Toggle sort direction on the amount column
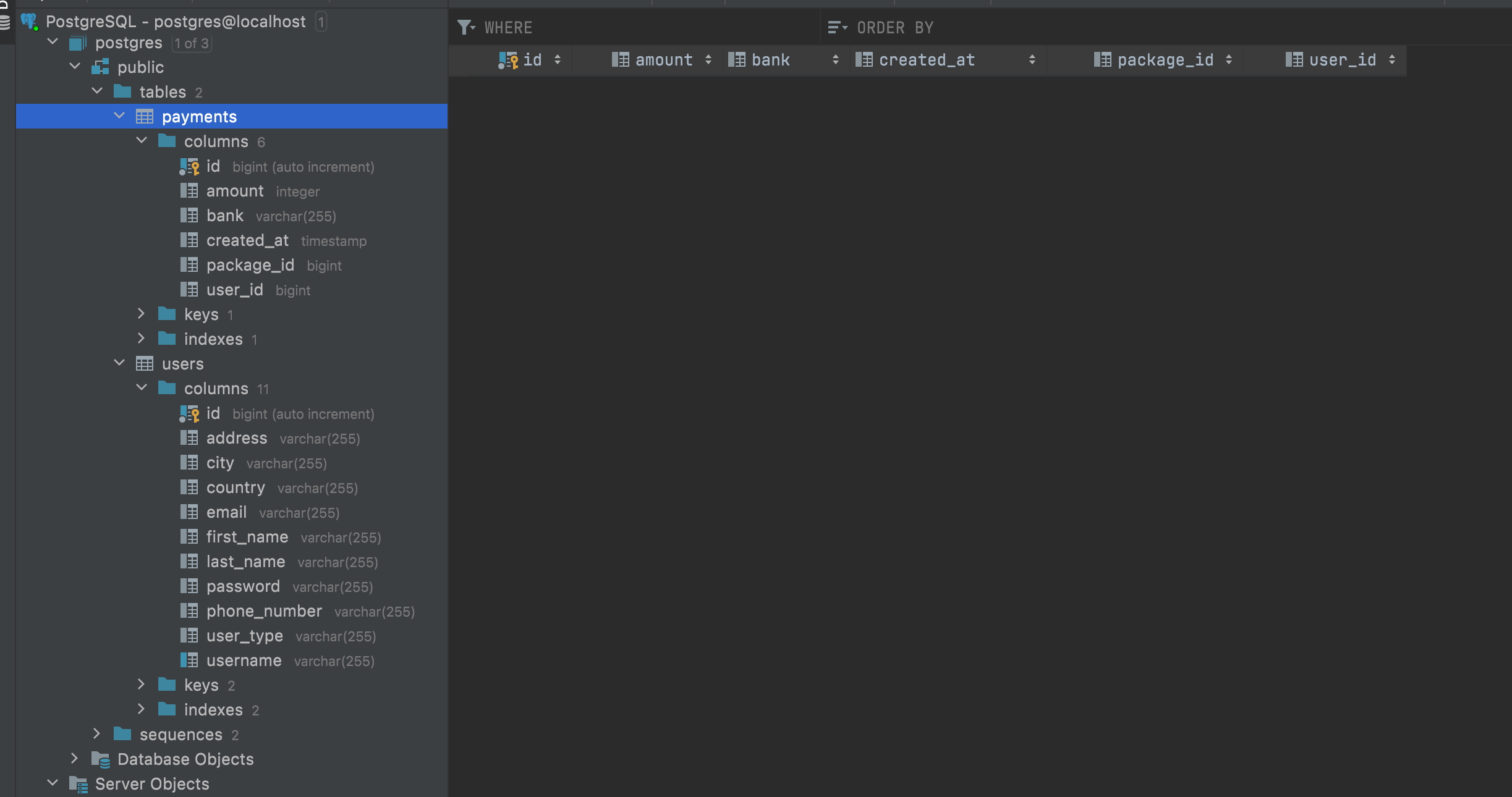Screen dimensions: 1512x797 click(708, 59)
